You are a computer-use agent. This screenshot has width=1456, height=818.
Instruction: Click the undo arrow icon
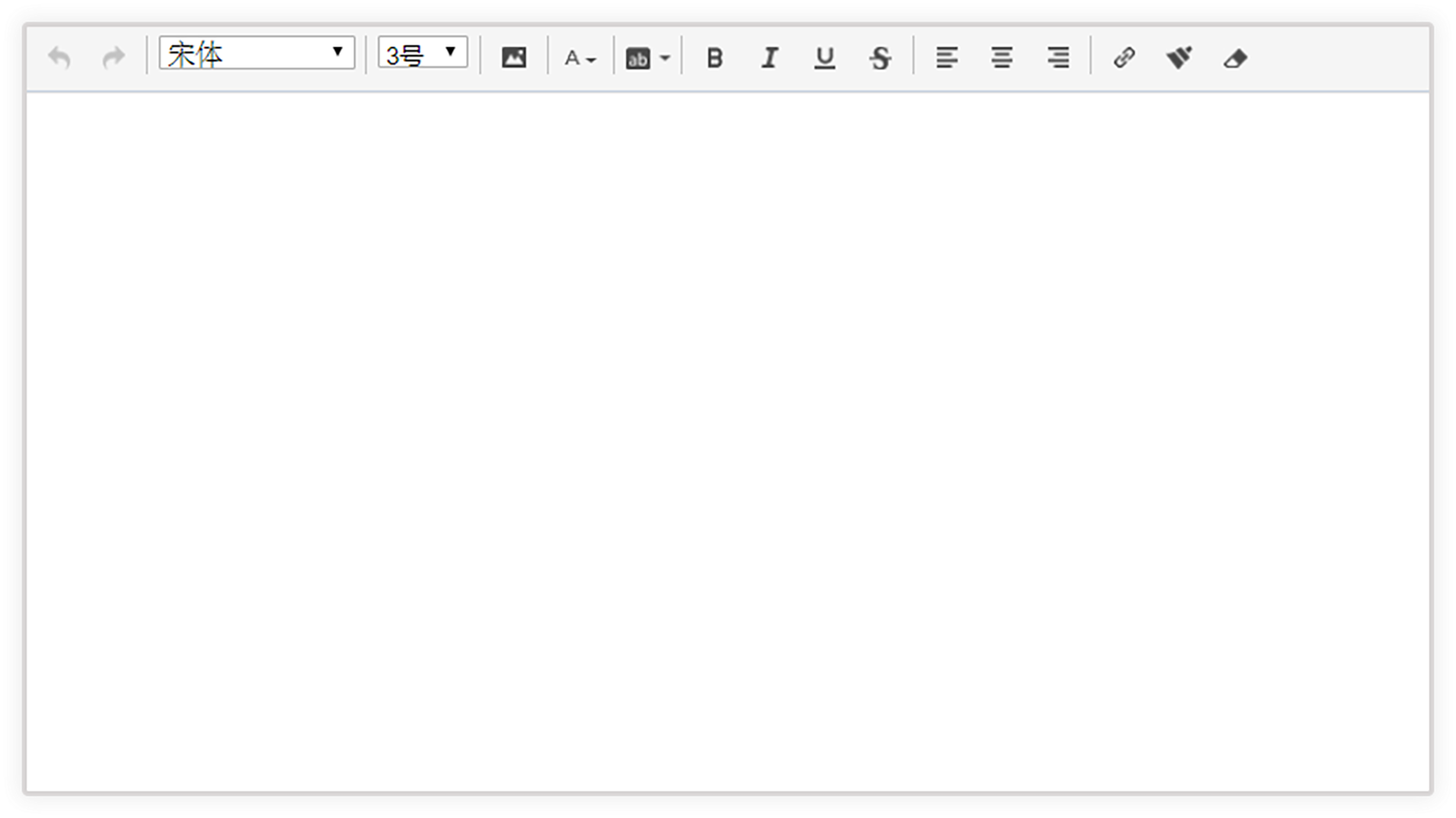coord(59,58)
